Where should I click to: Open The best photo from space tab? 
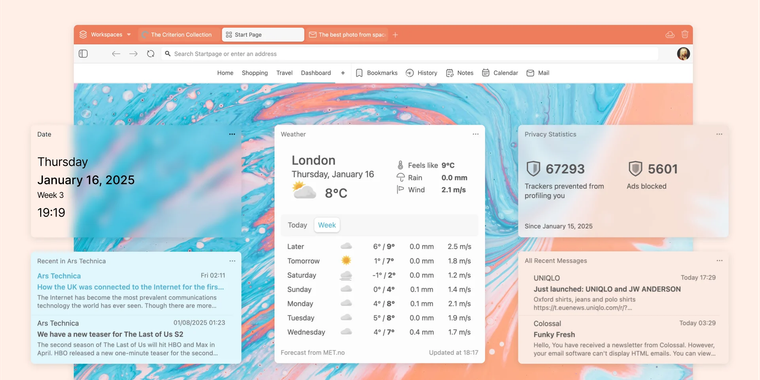[x=347, y=34]
